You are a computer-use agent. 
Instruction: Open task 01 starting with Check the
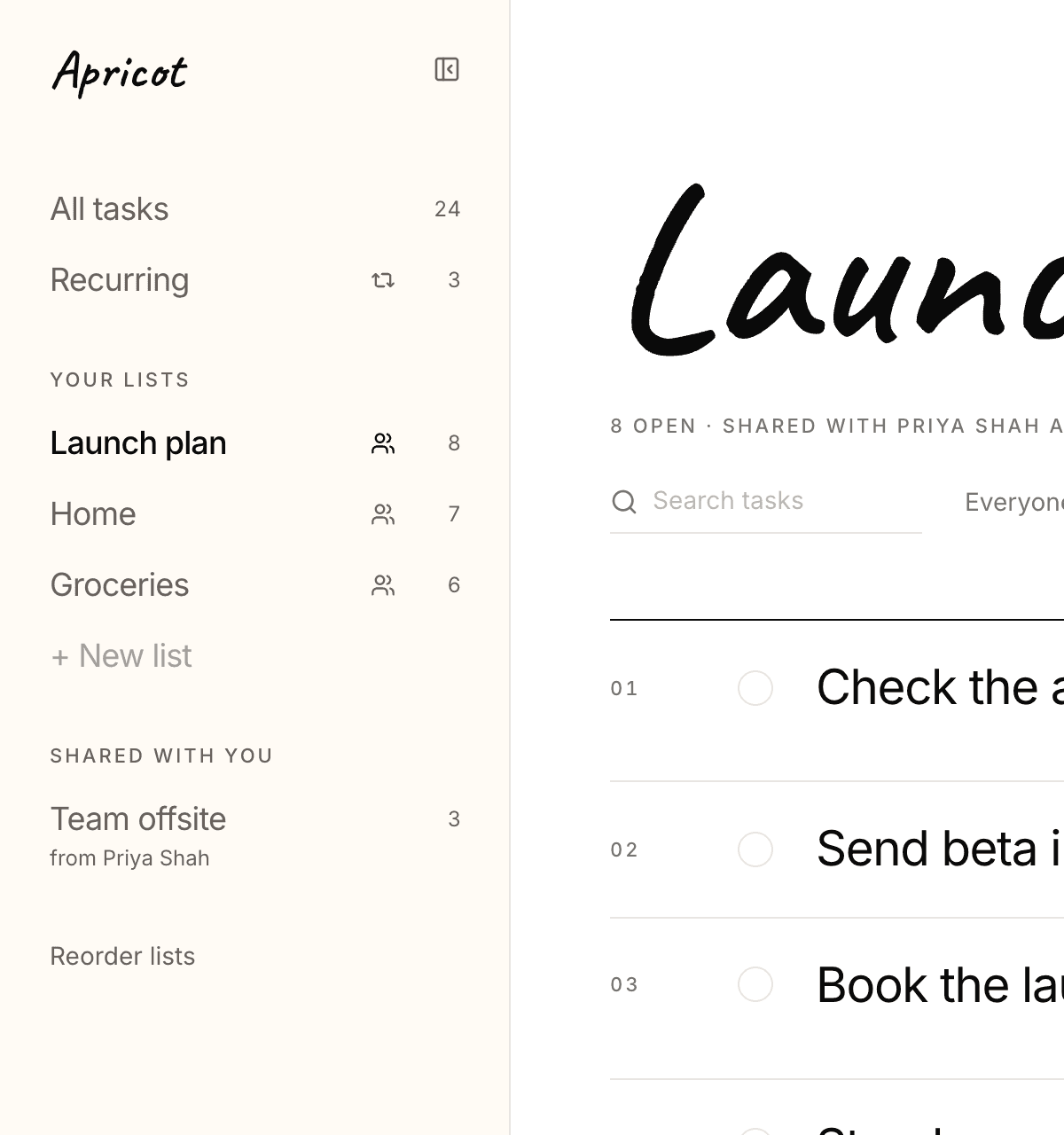click(940, 687)
